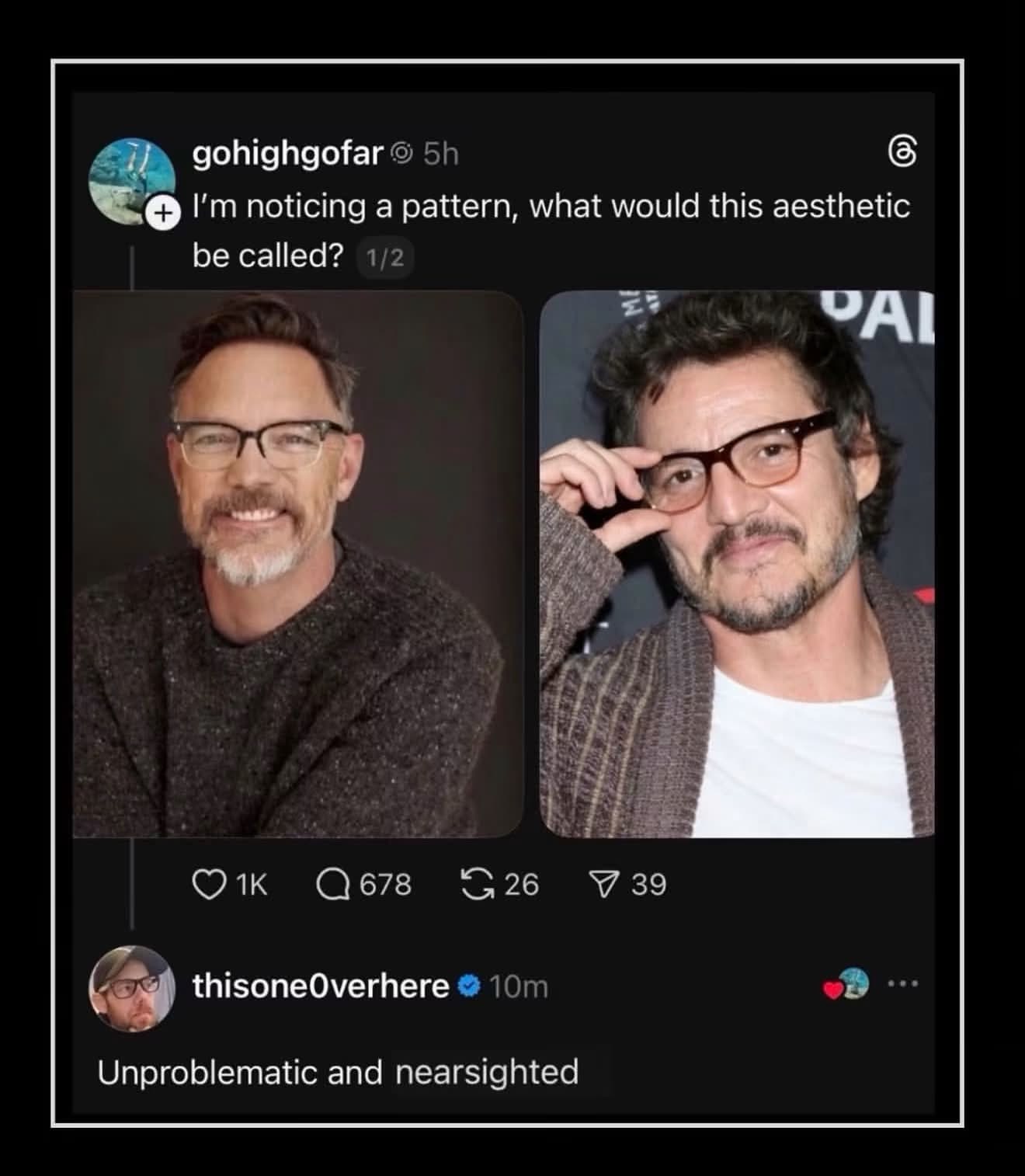Open thisone0verhere profile avatar
This screenshot has width=1025, height=1176.
click(x=133, y=989)
